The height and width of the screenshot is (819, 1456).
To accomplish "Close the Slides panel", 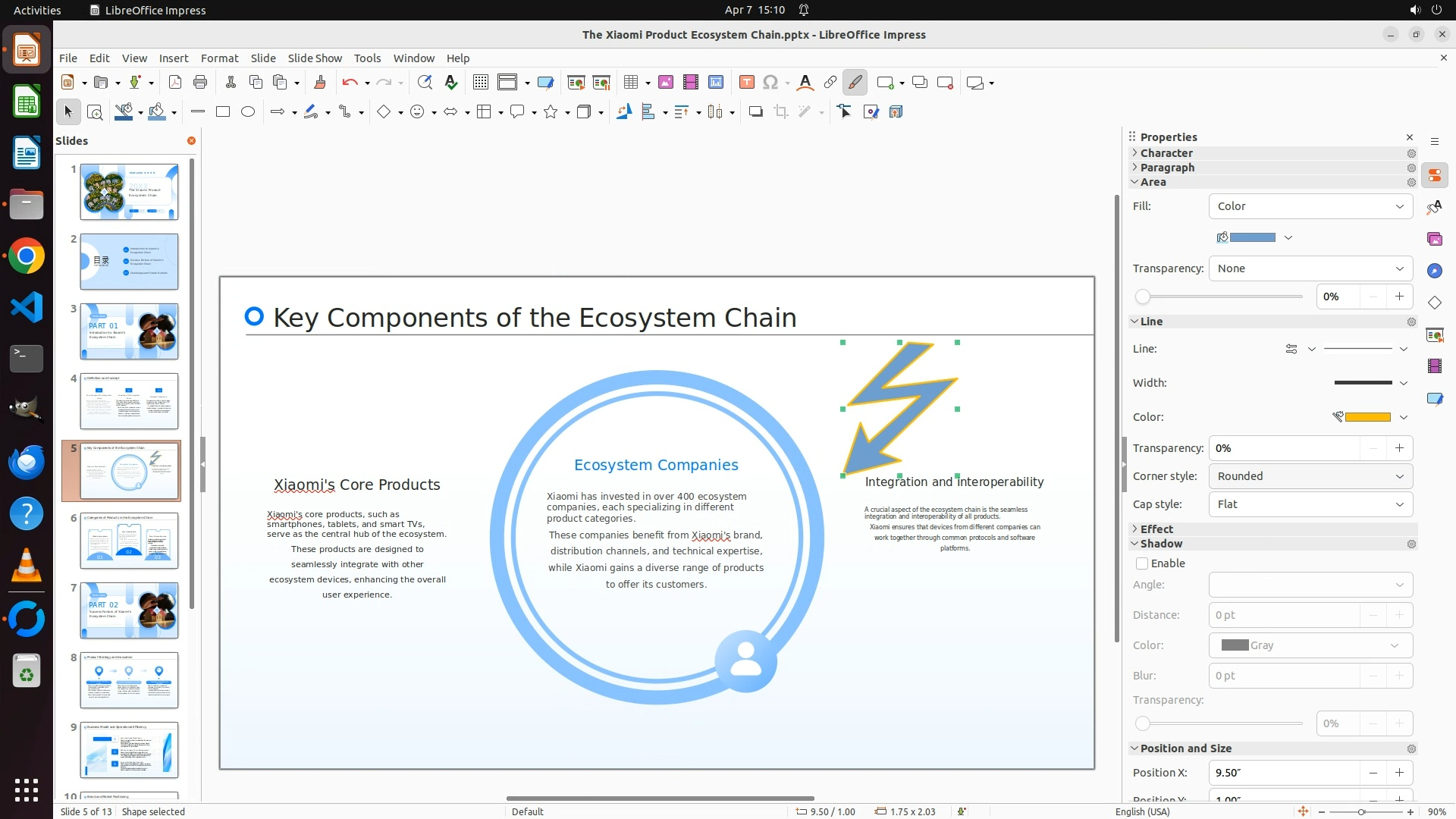I will (191, 141).
